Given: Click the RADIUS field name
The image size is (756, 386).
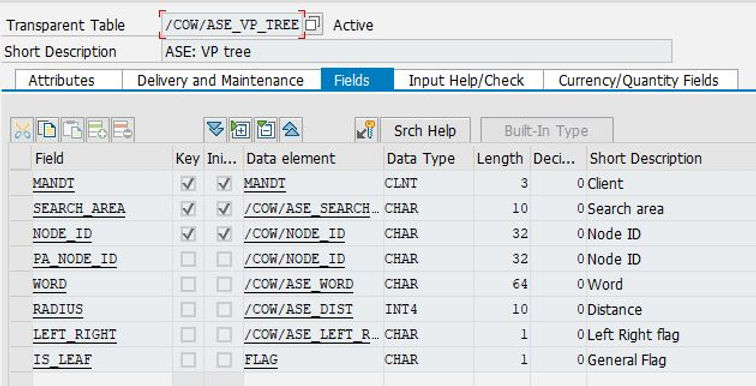Looking at the screenshot, I should 58,309.
